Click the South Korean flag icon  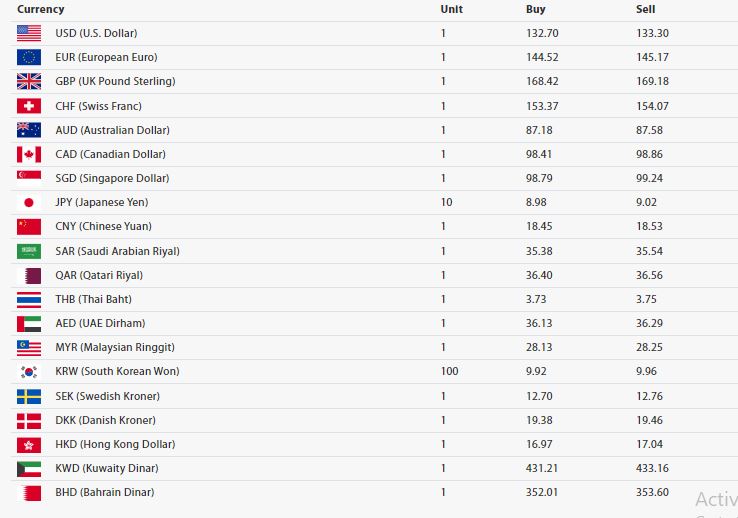click(28, 371)
